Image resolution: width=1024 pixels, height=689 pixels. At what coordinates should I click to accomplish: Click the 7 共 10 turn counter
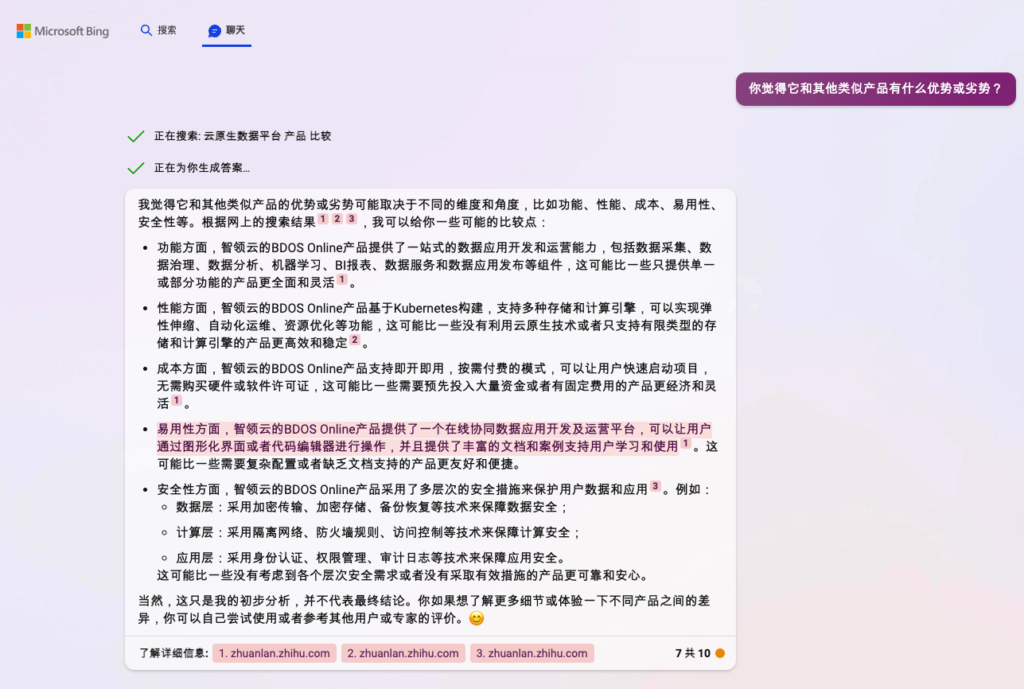click(x=692, y=653)
